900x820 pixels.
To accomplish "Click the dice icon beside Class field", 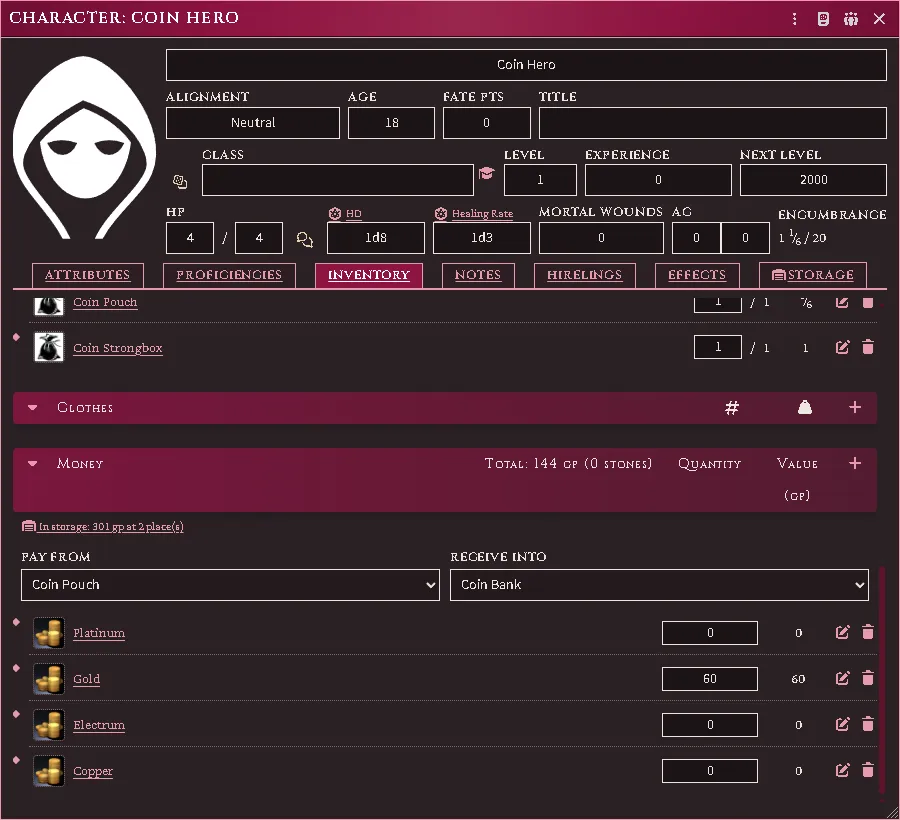I will (180, 181).
